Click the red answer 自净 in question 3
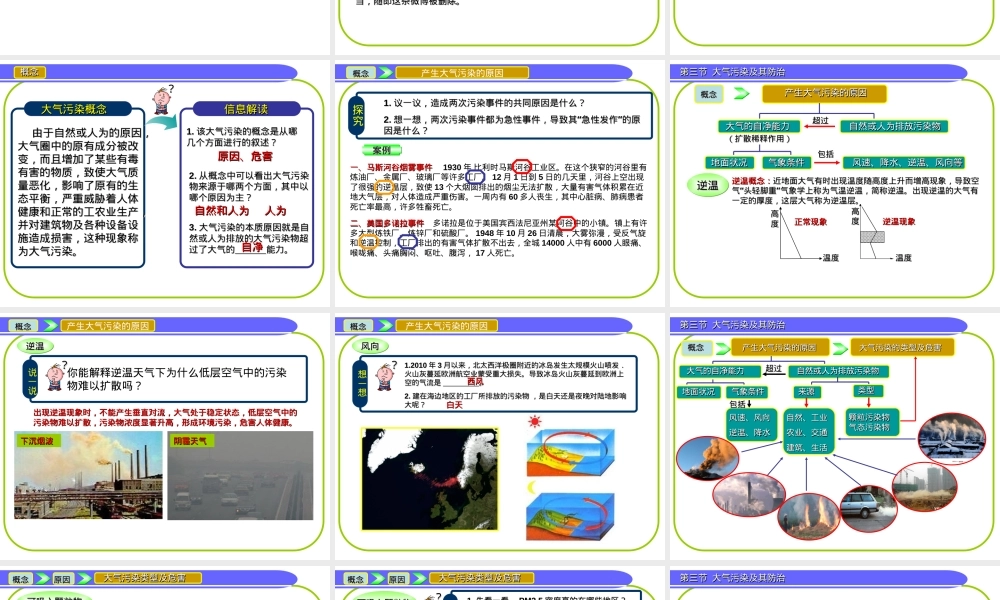This screenshot has height=600, width=1000. [253, 248]
